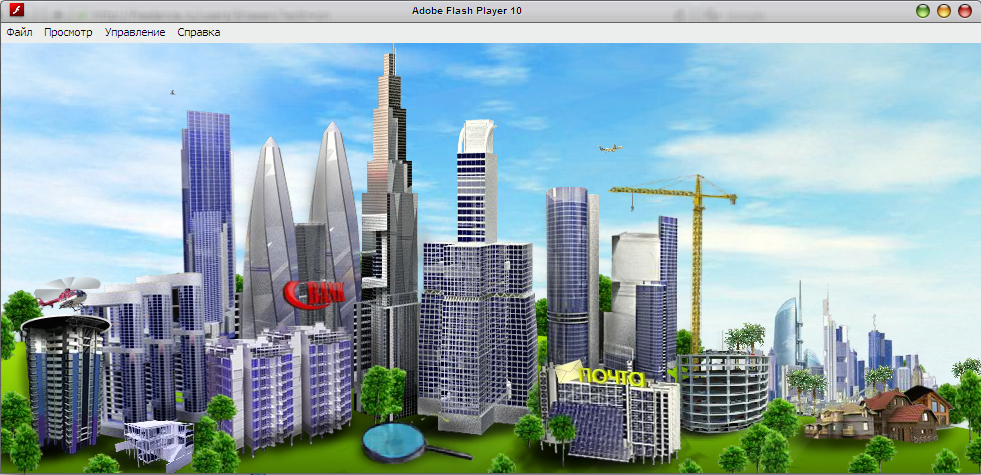
Task: Click the round building under construction
Action: pos(723,391)
